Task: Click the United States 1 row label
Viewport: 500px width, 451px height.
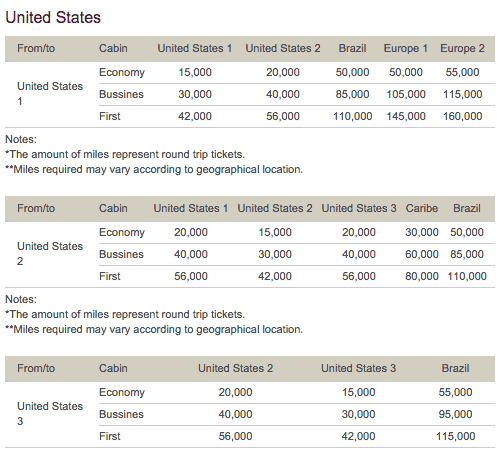Action: [50, 94]
